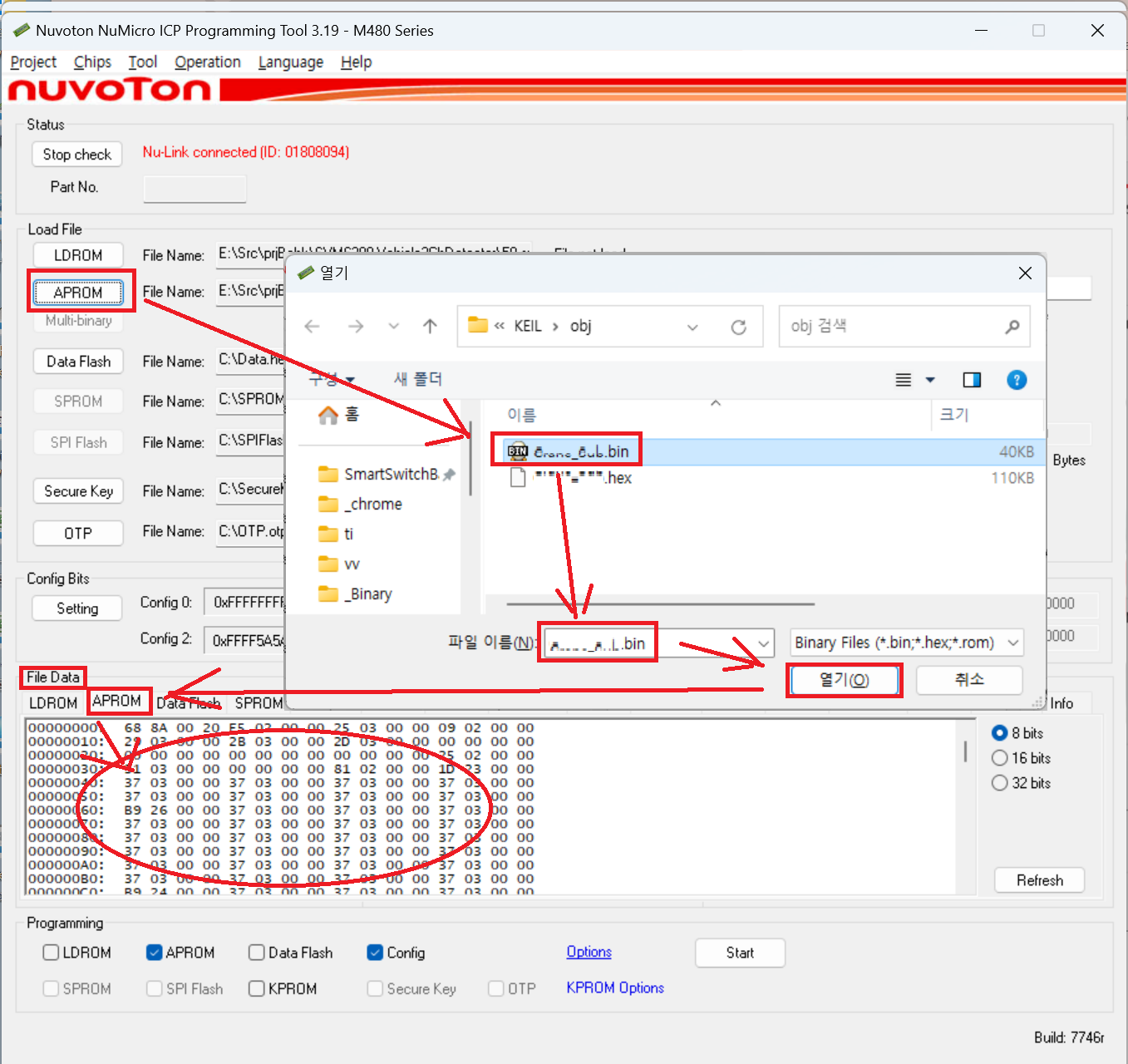
Task: Click the Stop check button
Action: pos(77,155)
